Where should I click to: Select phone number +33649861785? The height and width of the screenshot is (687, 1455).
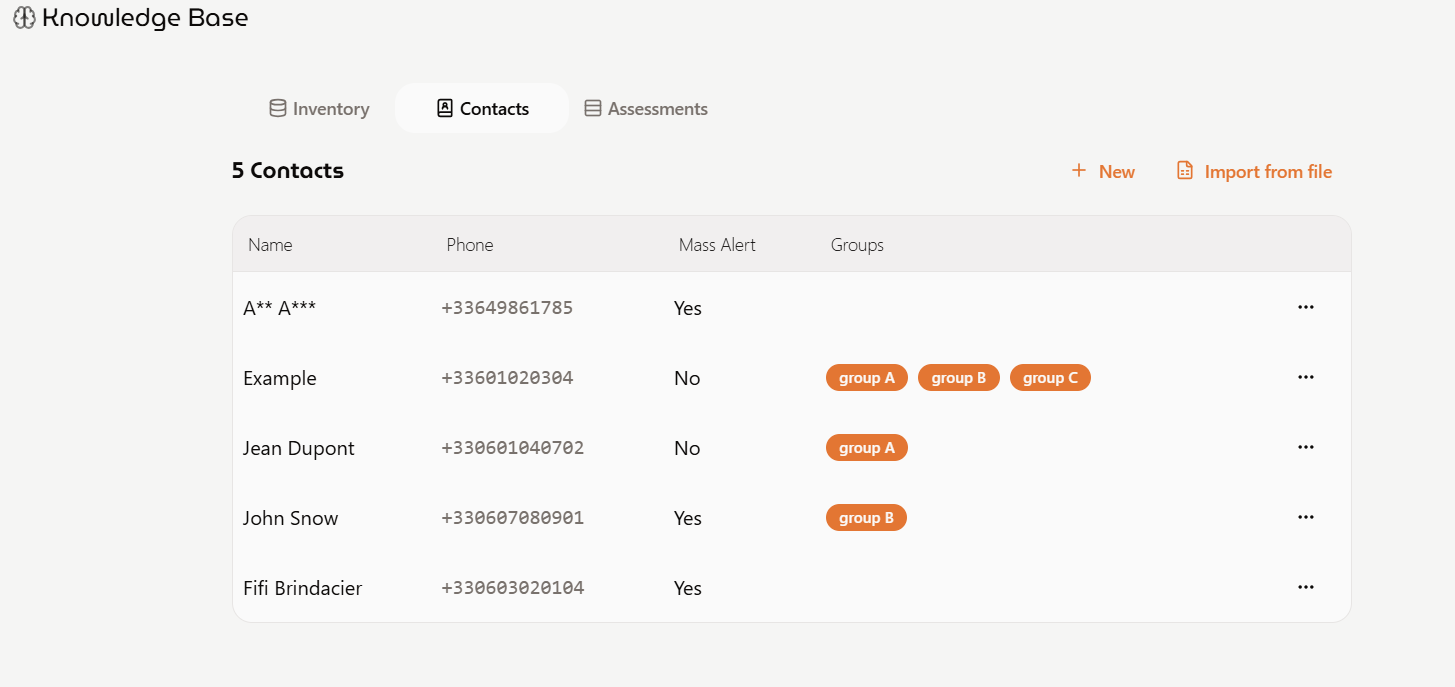[x=507, y=308]
